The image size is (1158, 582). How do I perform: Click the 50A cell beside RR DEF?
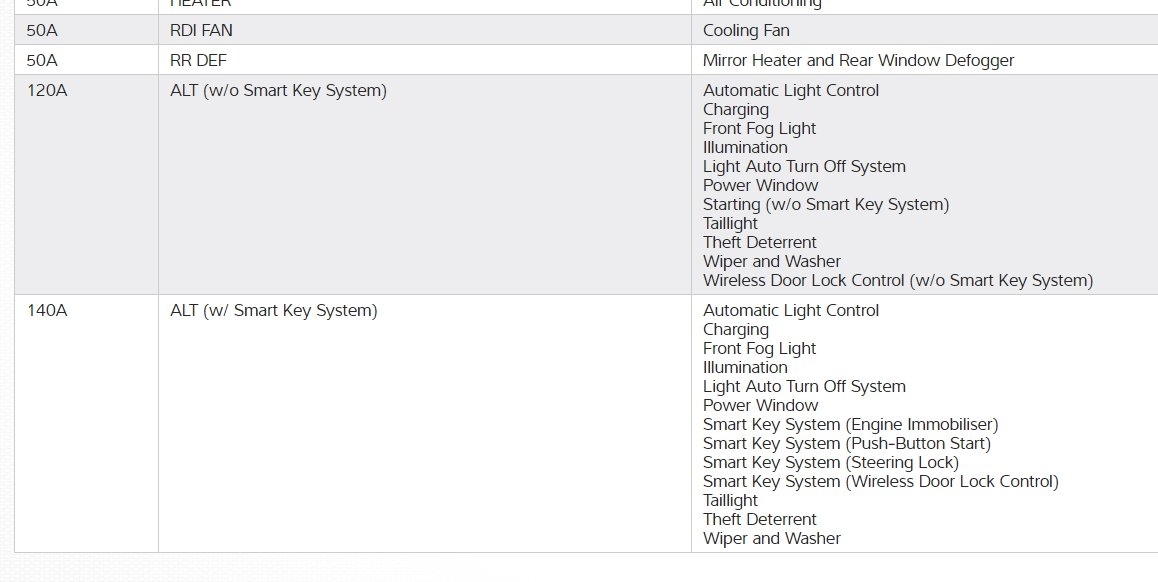(42, 60)
